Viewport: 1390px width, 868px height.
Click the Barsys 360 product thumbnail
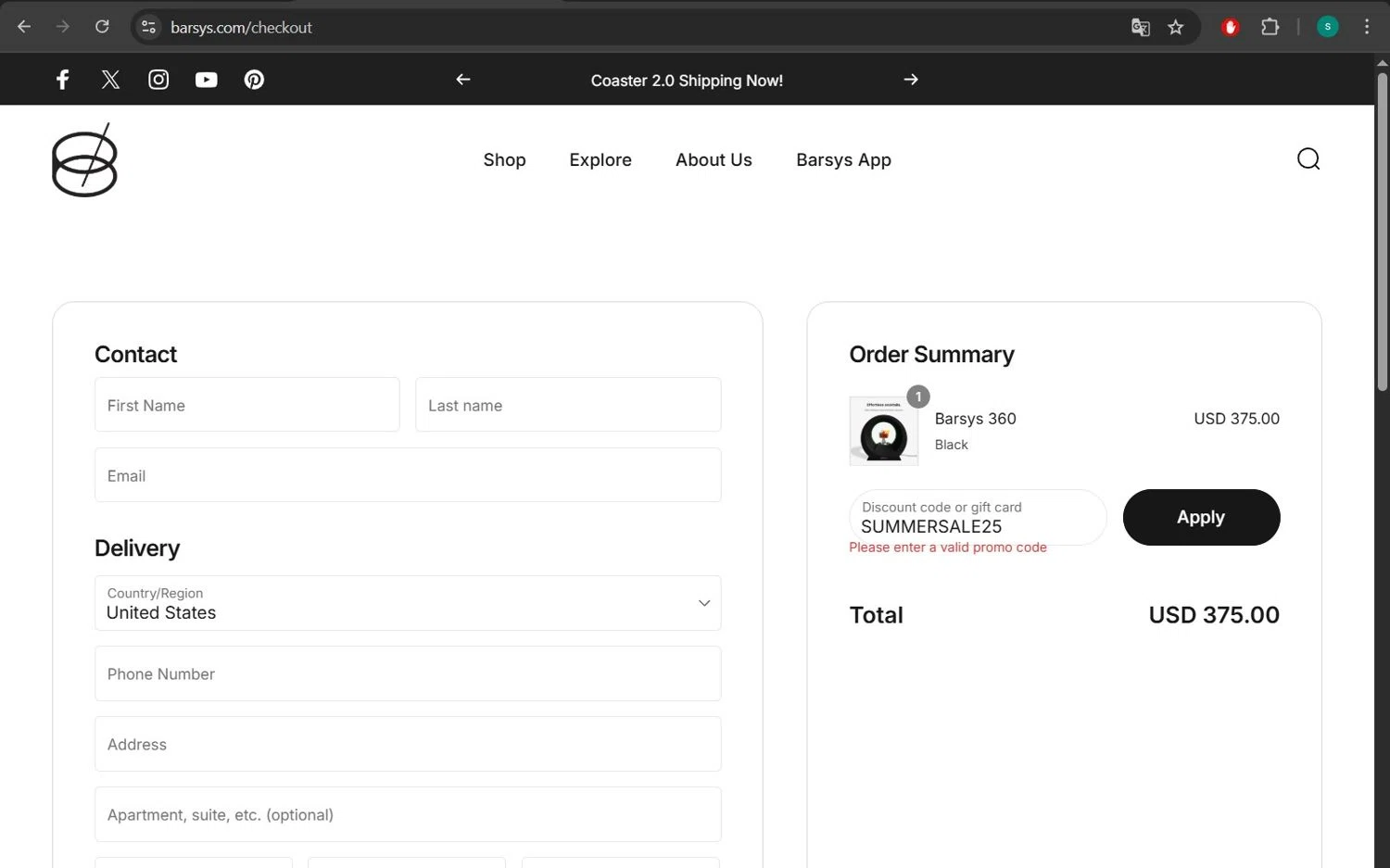(x=884, y=431)
